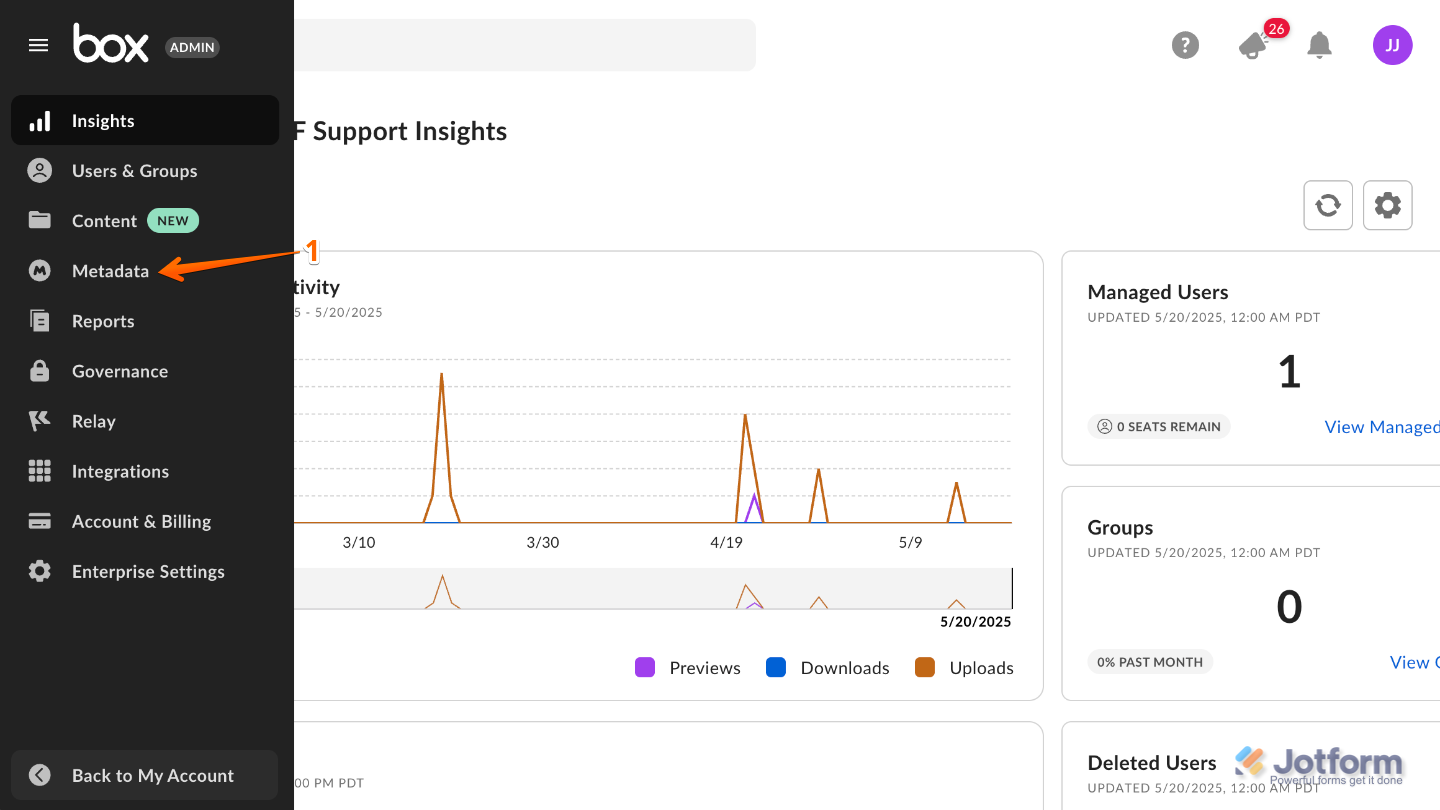1440x810 pixels.
Task: Open the View Managed users link
Action: [1382, 427]
